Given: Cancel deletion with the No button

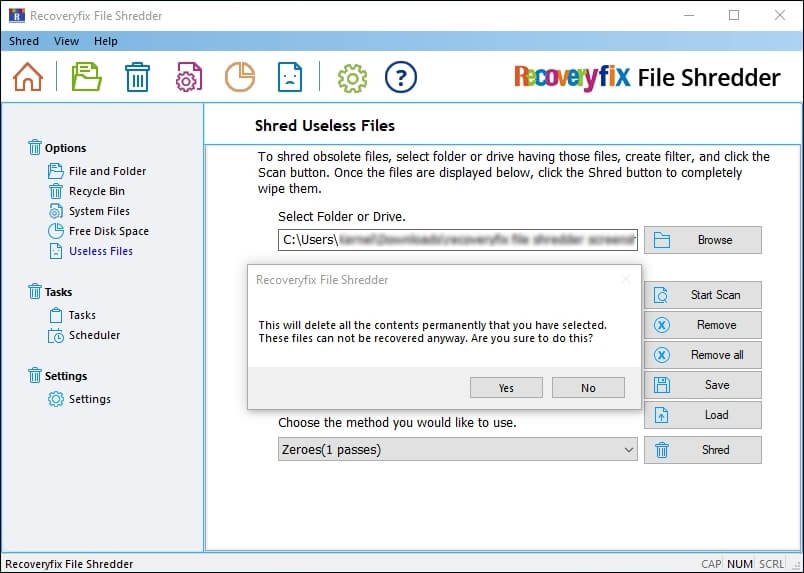Looking at the screenshot, I should [x=588, y=388].
